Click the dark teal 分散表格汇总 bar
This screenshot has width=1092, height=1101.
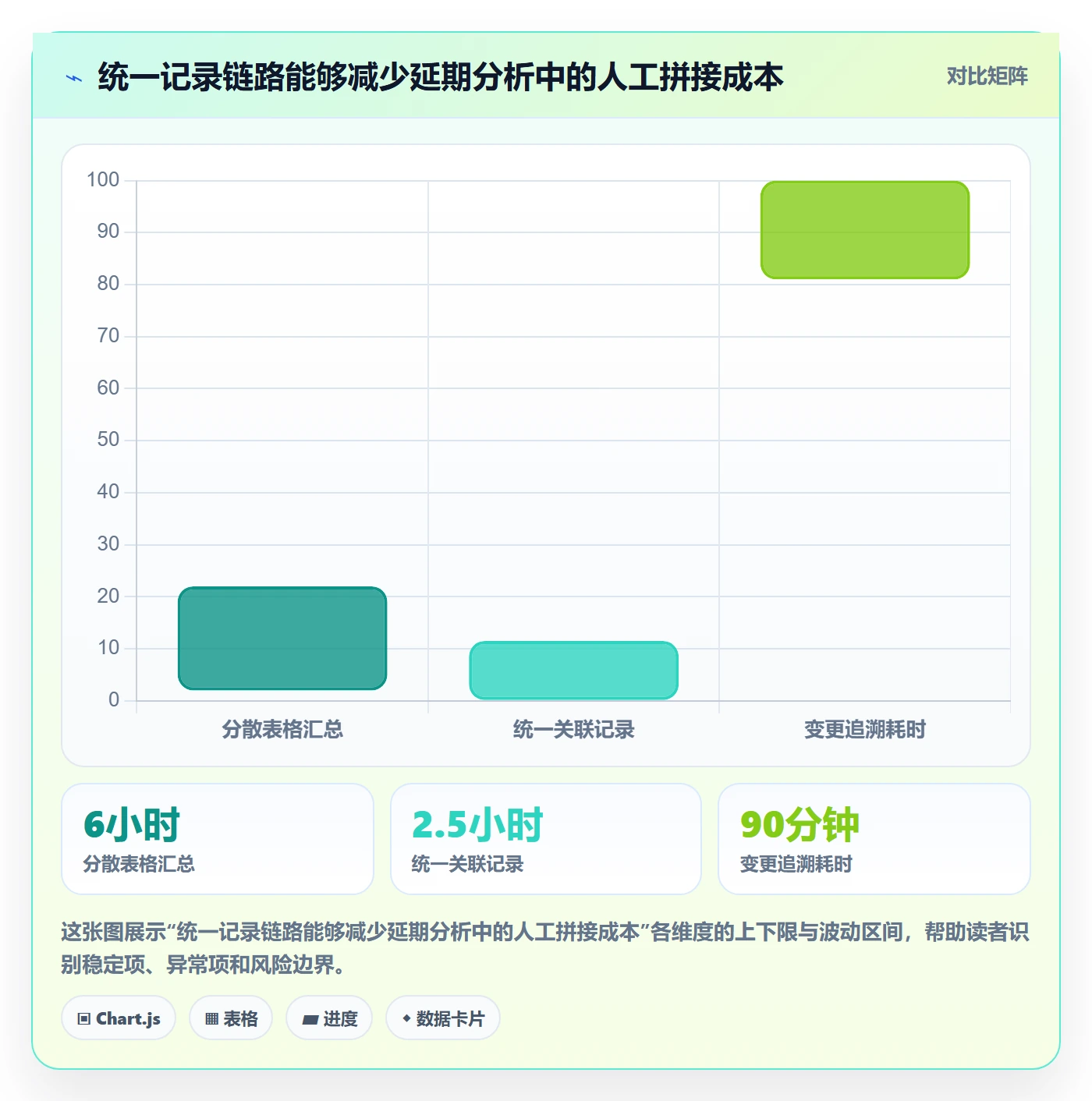[x=282, y=639]
